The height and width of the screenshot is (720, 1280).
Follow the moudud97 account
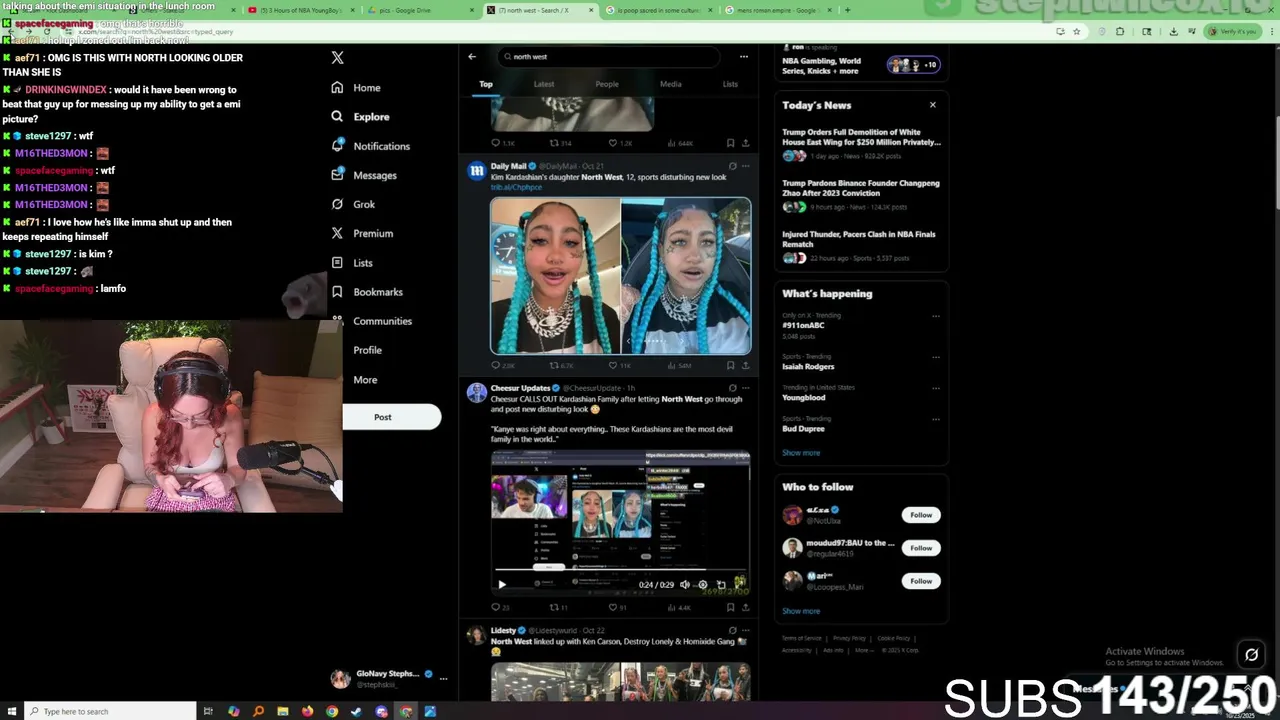(921, 548)
